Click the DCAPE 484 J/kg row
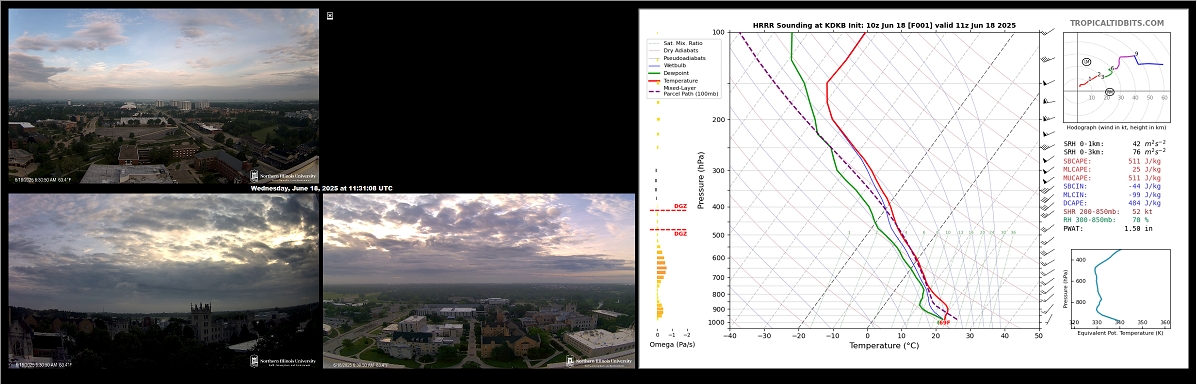Screen dimensions: 1197x385 tap(1112, 202)
